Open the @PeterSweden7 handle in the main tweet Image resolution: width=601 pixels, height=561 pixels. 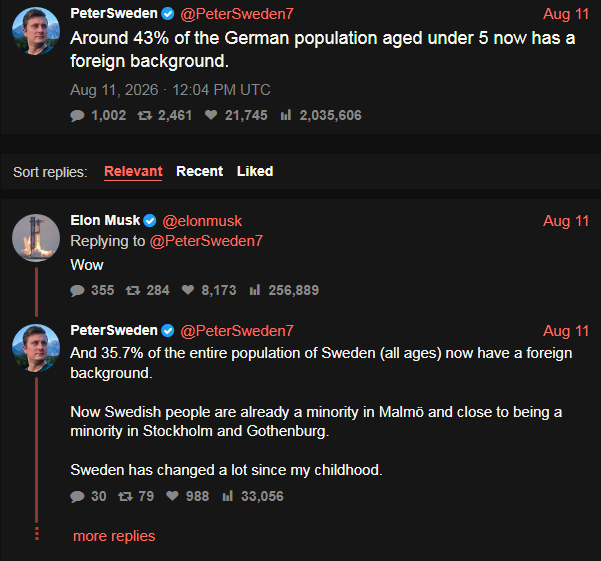(237, 14)
